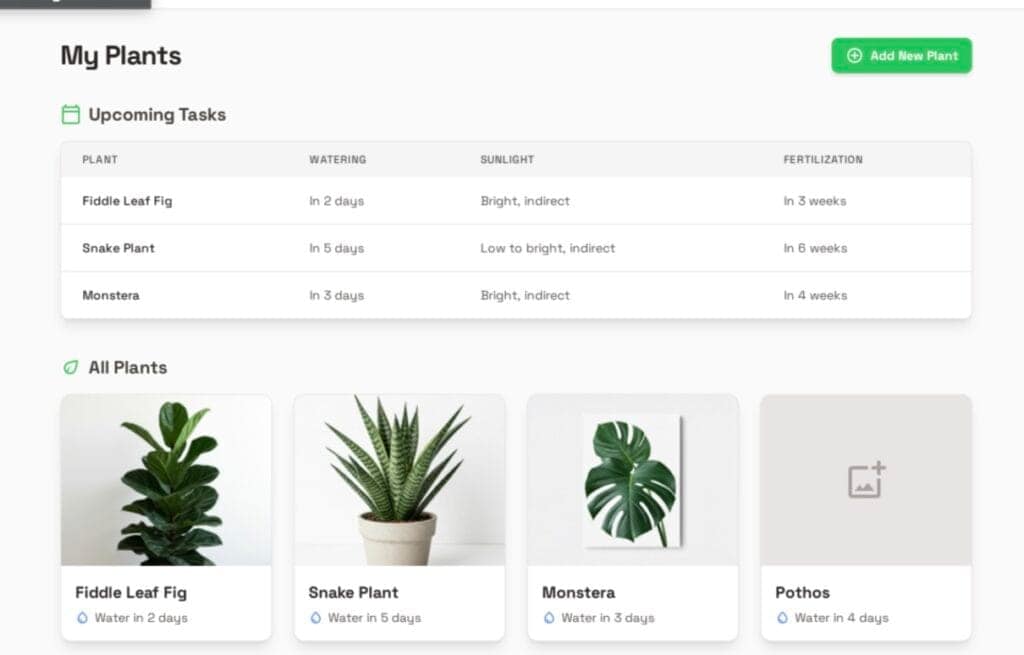Open the Monstera leaf photo thumbnail

point(632,480)
